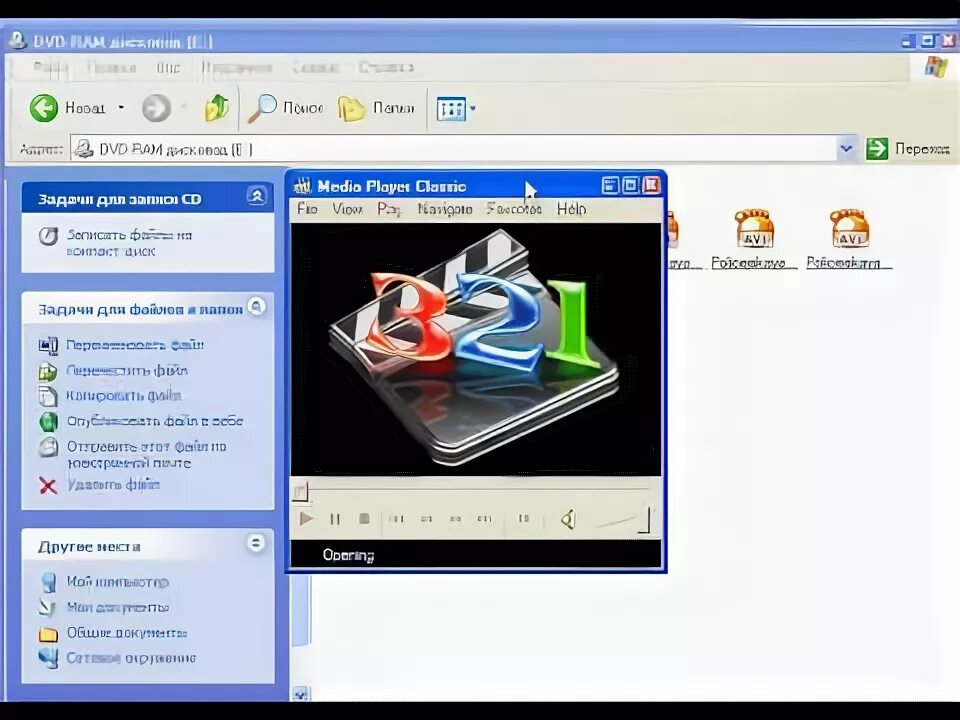Click Pause button in Media Player Classic
Image resolution: width=960 pixels, height=720 pixels.
click(335, 519)
